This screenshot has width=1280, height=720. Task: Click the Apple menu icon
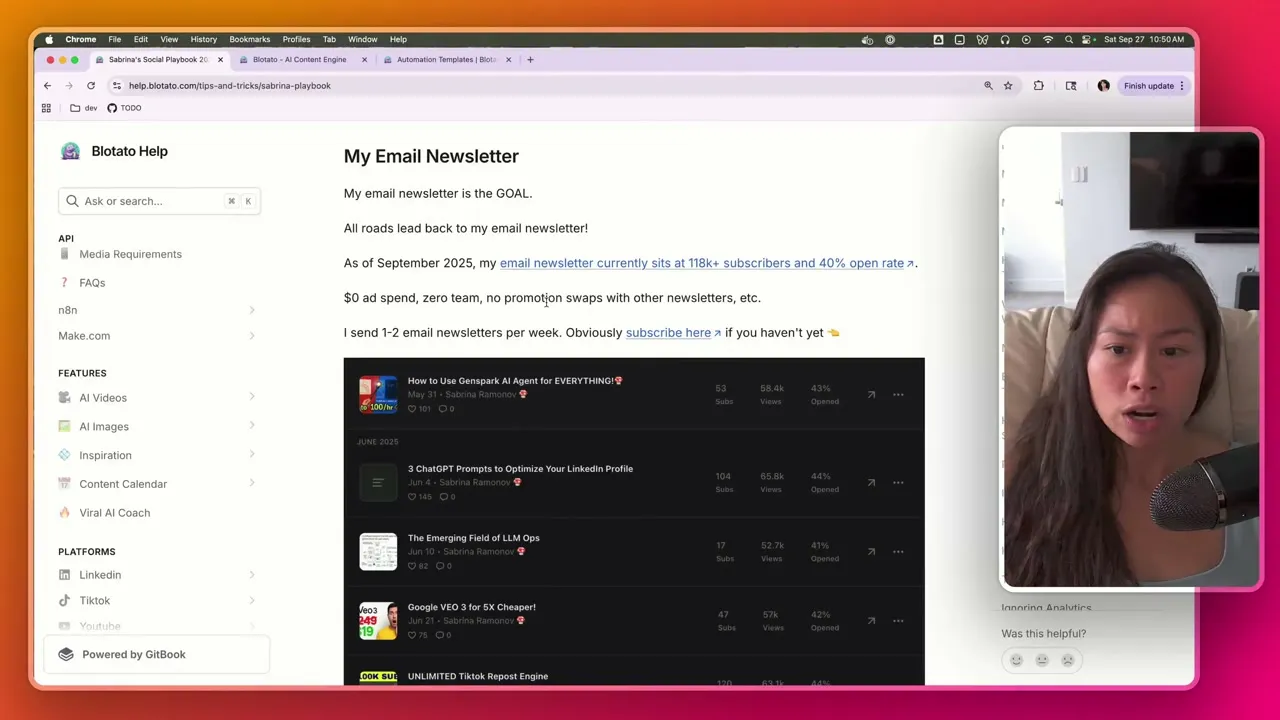coord(49,40)
